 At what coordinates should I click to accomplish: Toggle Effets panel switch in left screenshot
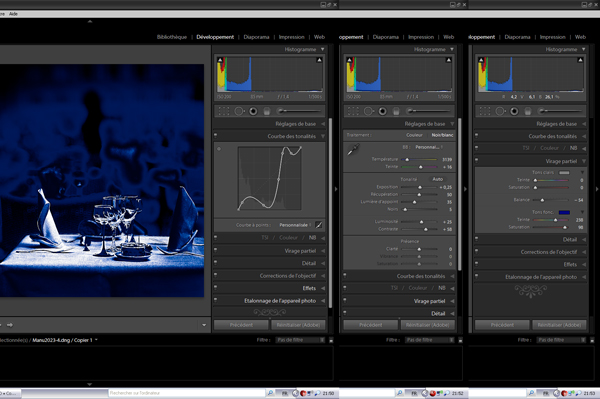pyautogui.click(x=216, y=287)
